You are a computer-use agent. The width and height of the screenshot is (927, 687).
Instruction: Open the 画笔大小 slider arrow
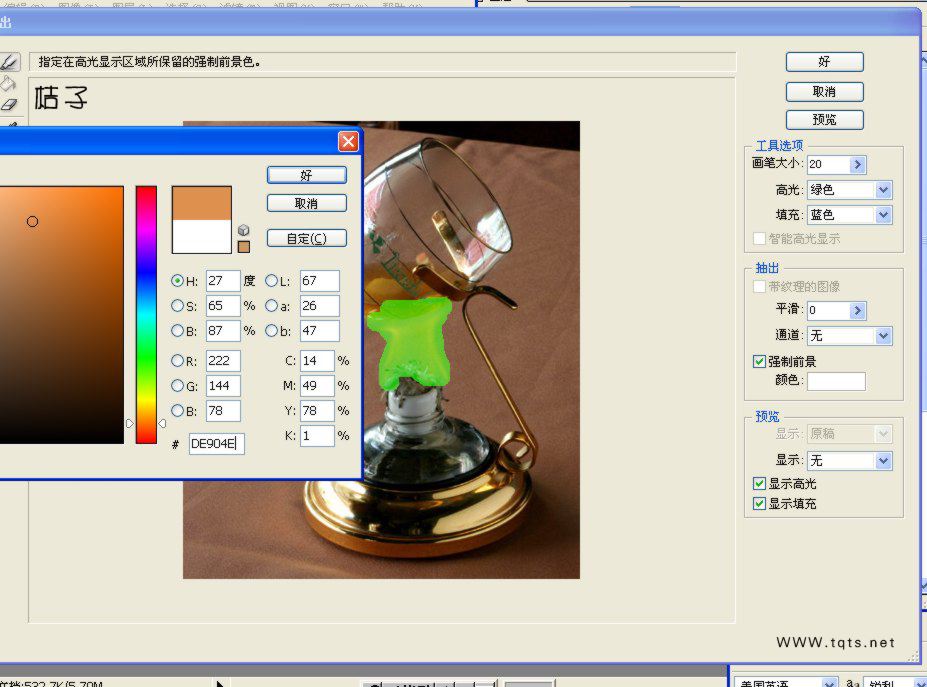(858, 164)
